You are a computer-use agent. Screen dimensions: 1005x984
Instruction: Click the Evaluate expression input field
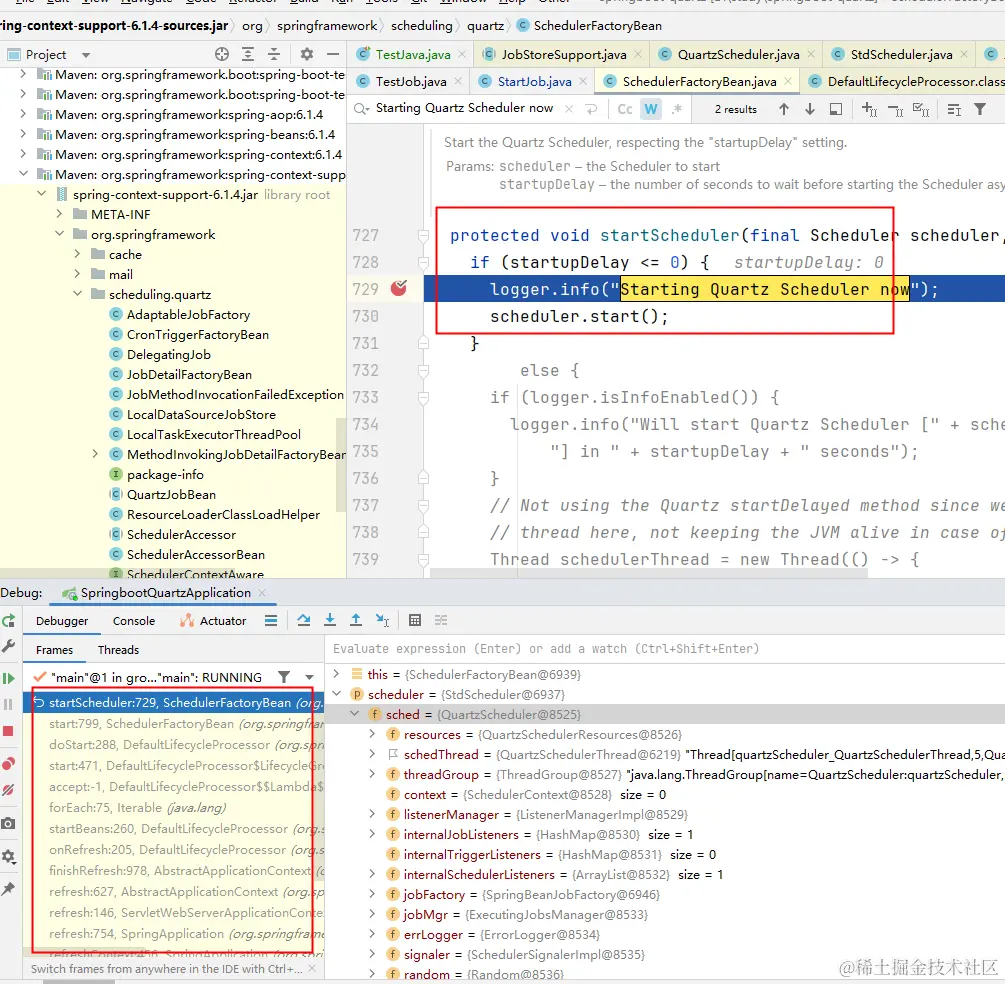pos(665,649)
